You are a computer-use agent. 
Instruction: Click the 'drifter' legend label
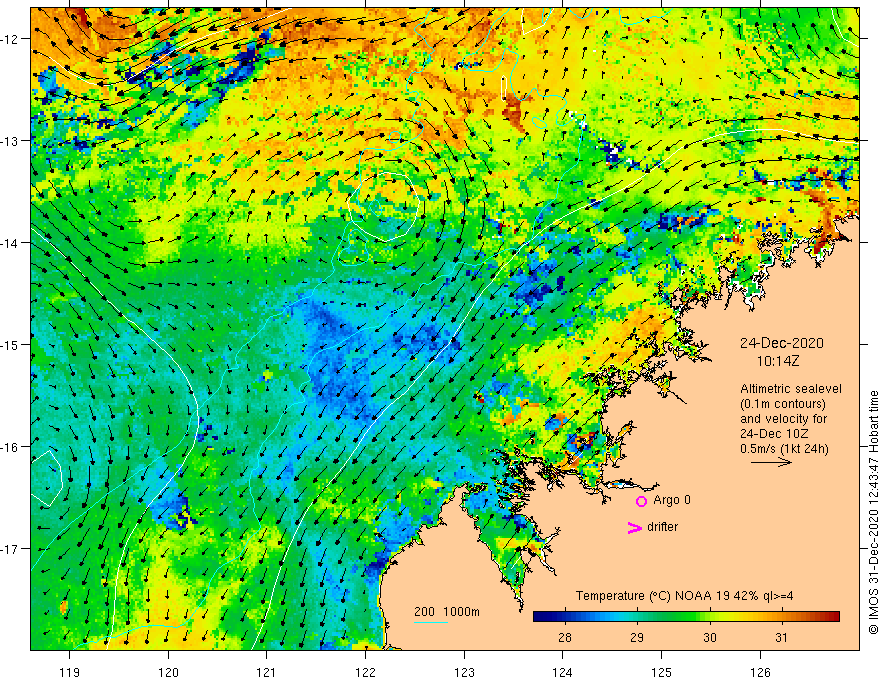point(662,527)
